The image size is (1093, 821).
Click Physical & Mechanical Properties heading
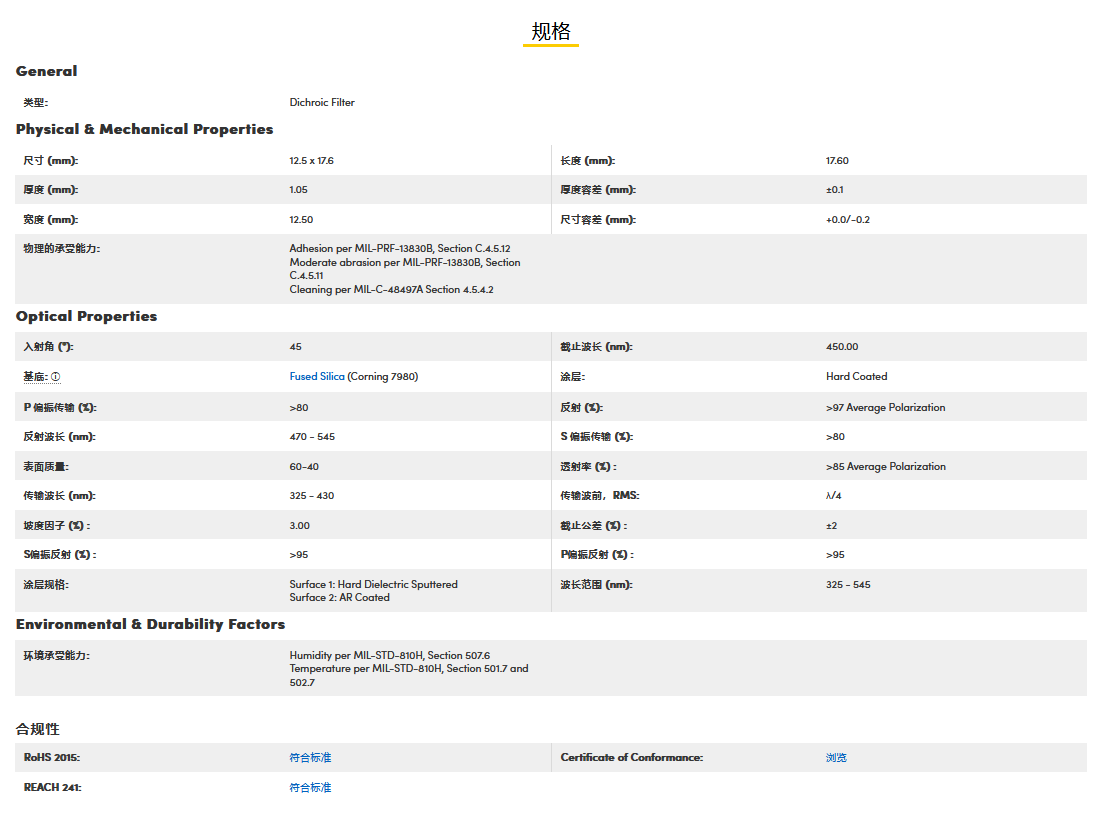(x=144, y=129)
